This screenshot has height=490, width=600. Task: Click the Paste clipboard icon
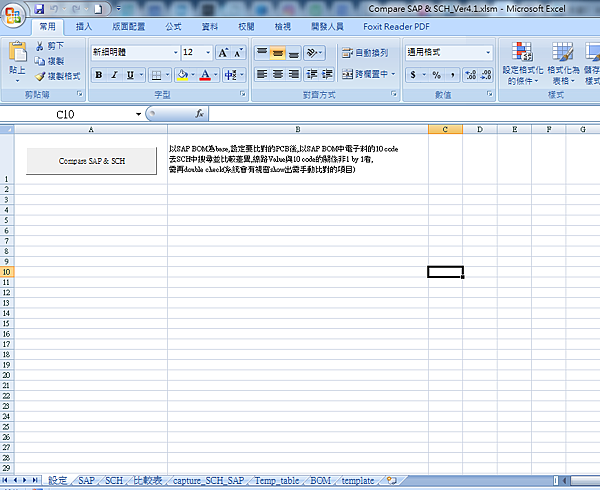tap(18, 51)
